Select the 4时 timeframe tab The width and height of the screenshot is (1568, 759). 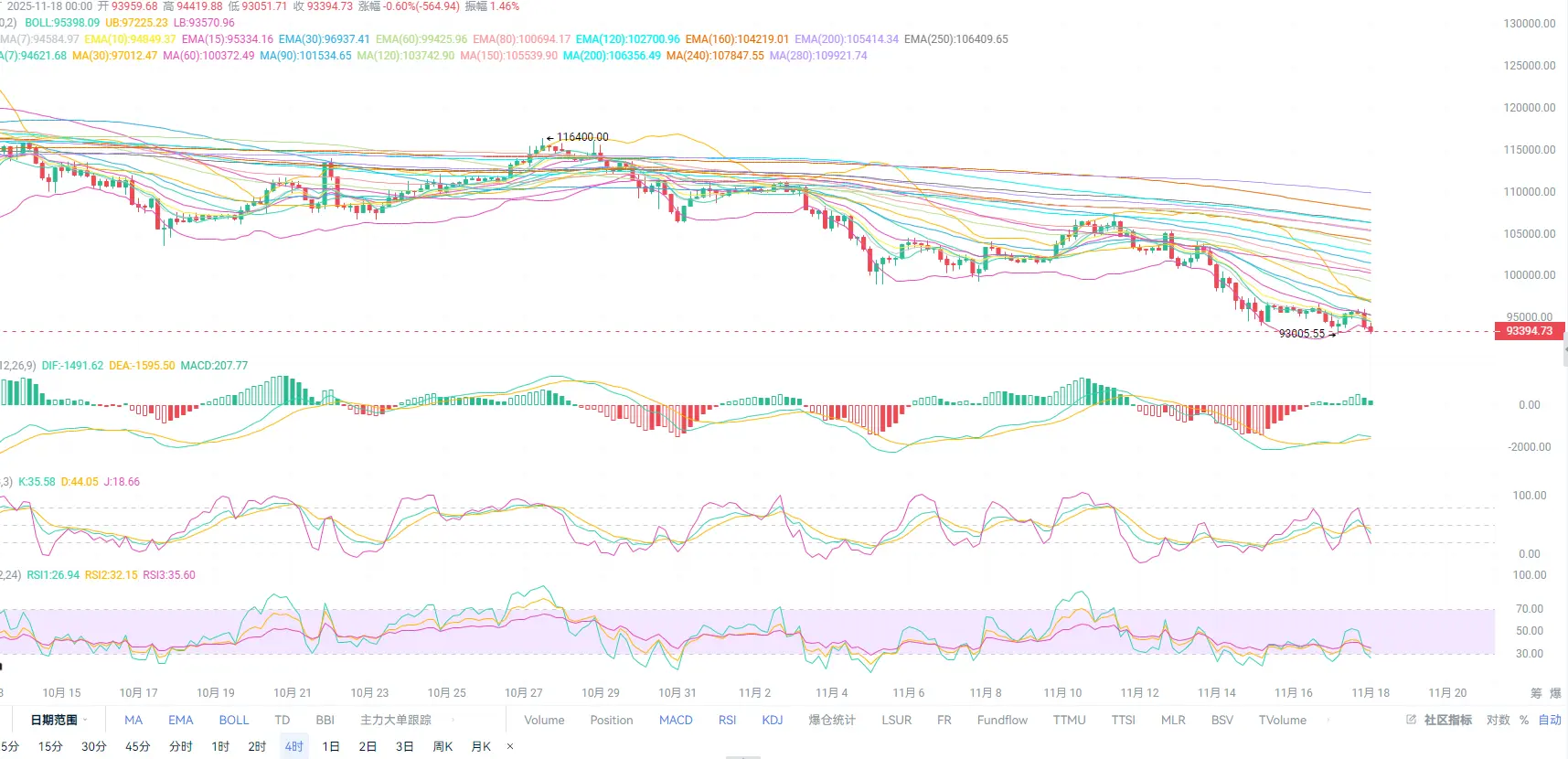(293, 746)
